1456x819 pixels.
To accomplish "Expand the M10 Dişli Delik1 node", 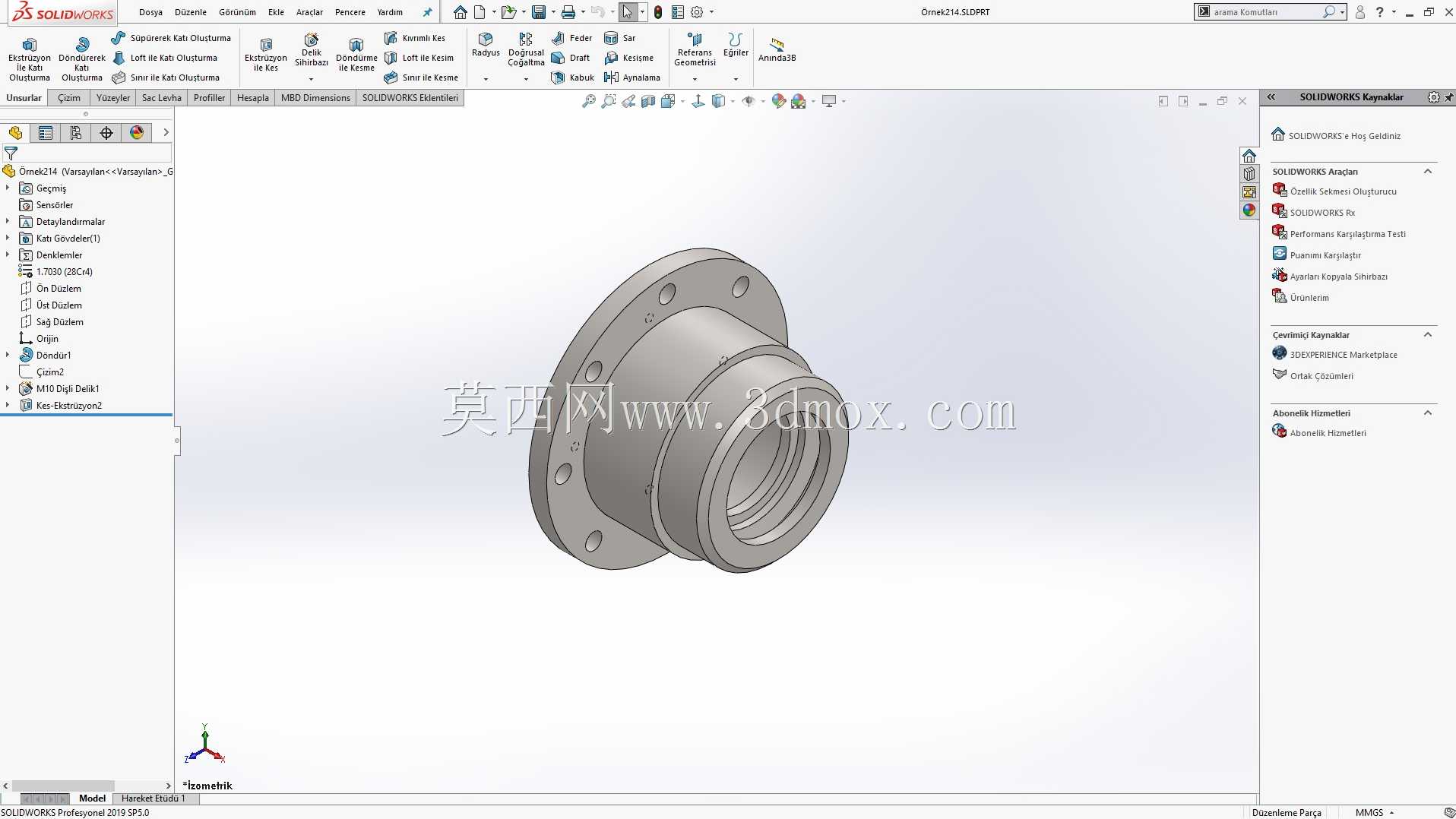I will [8, 388].
